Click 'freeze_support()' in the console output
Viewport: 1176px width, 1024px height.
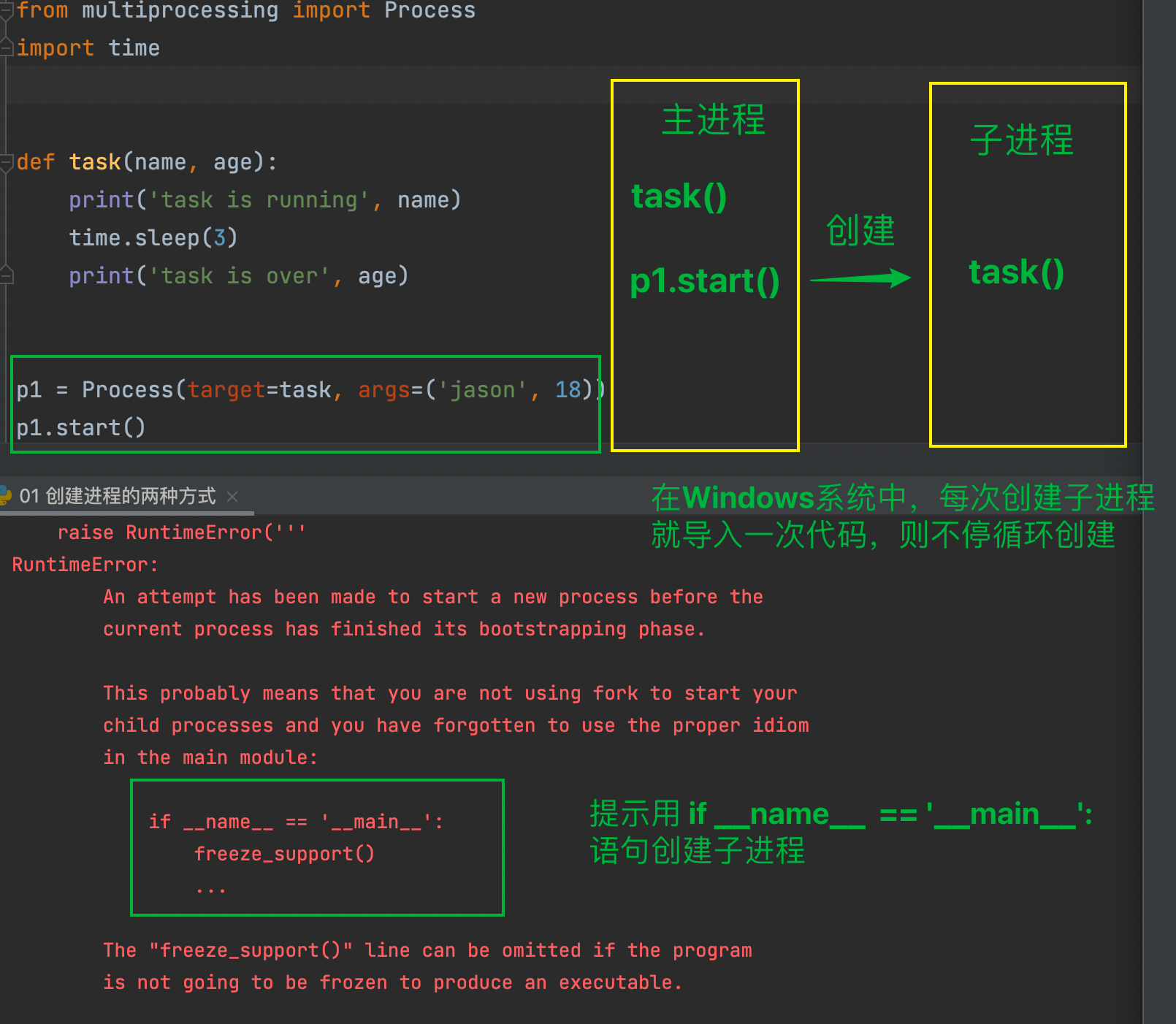(x=284, y=854)
